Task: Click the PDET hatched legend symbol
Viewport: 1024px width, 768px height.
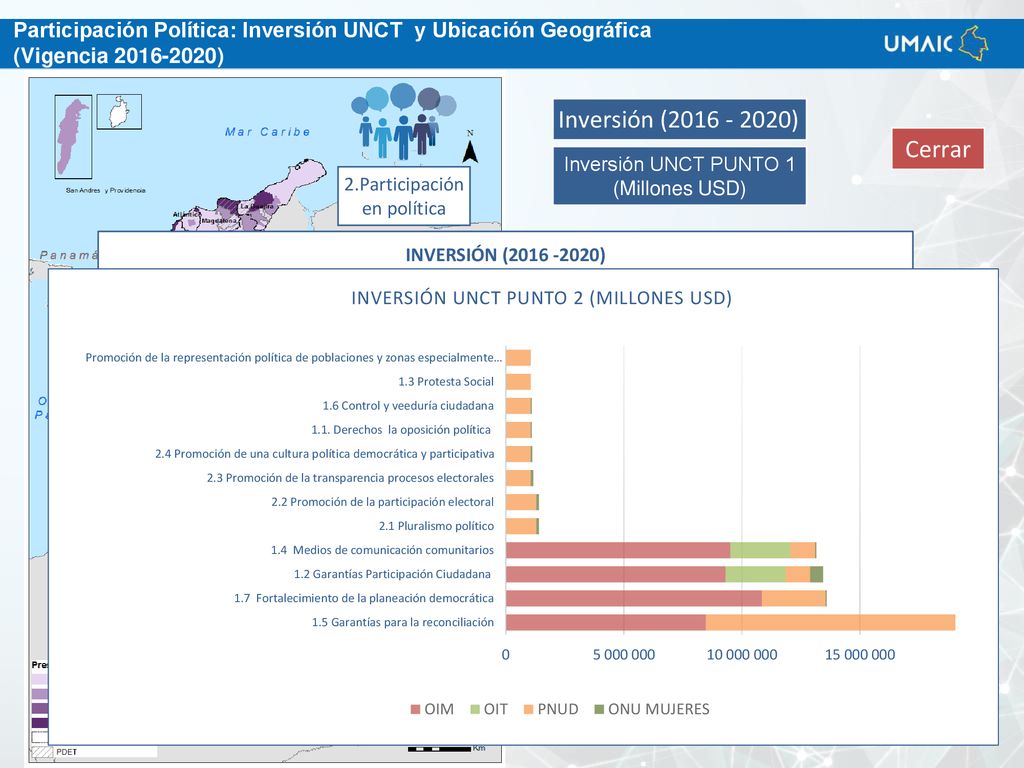Action: coord(42,752)
